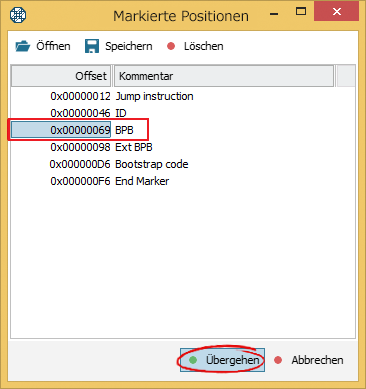
Task: Select offset 0x000000D6 cell
Action: click(x=80, y=164)
